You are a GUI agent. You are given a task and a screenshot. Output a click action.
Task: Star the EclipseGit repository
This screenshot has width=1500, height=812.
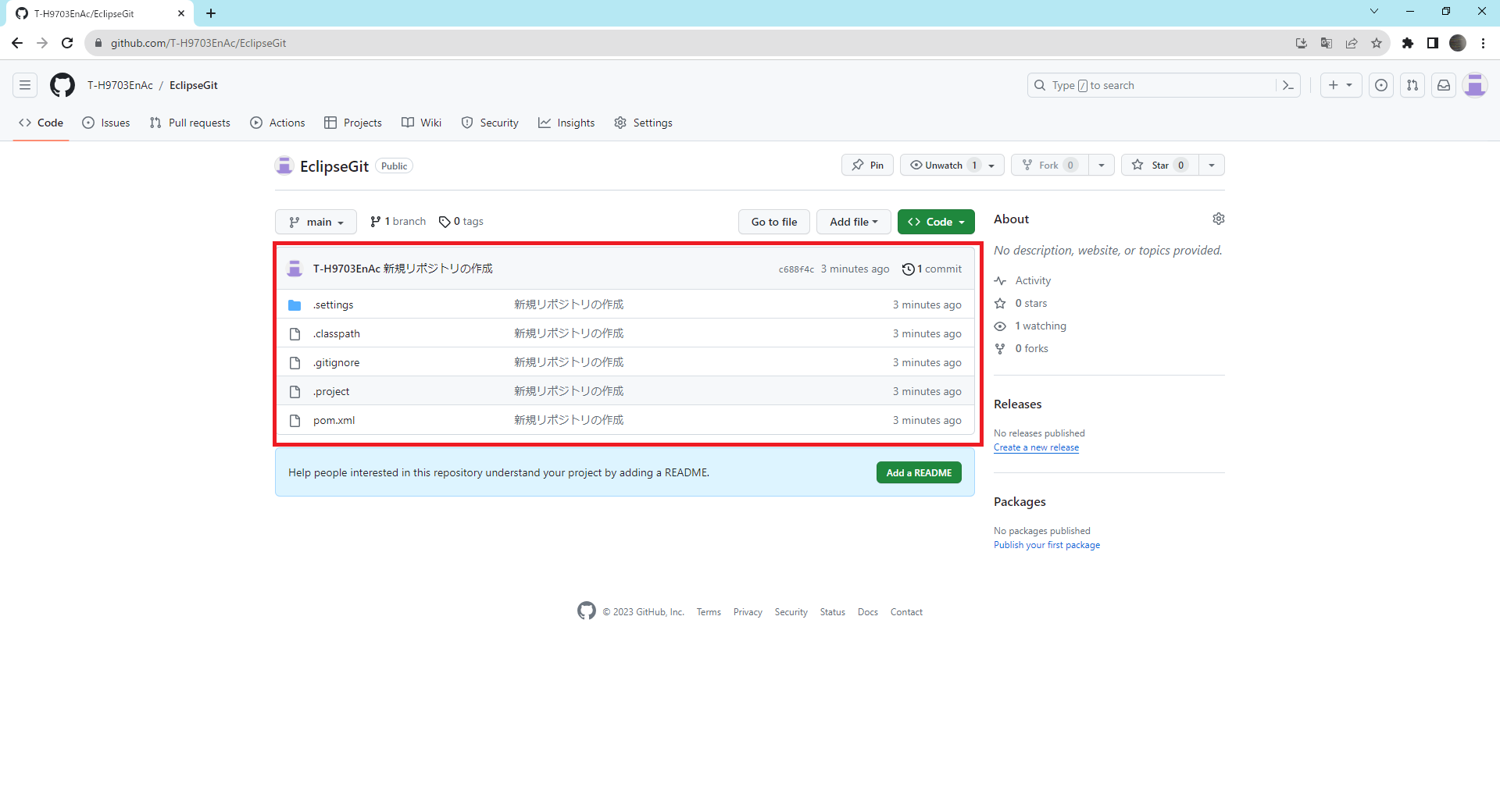coord(1160,165)
